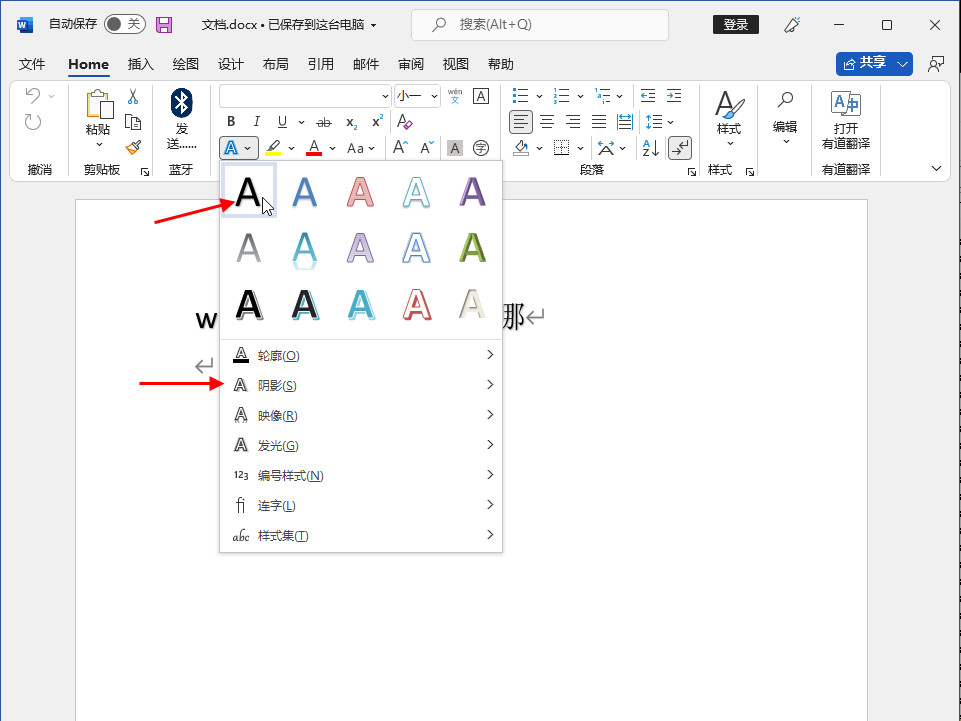This screenshot has width=961, height=721.
Task: Switch to the 设计 tab
Action: click(230, 64)
